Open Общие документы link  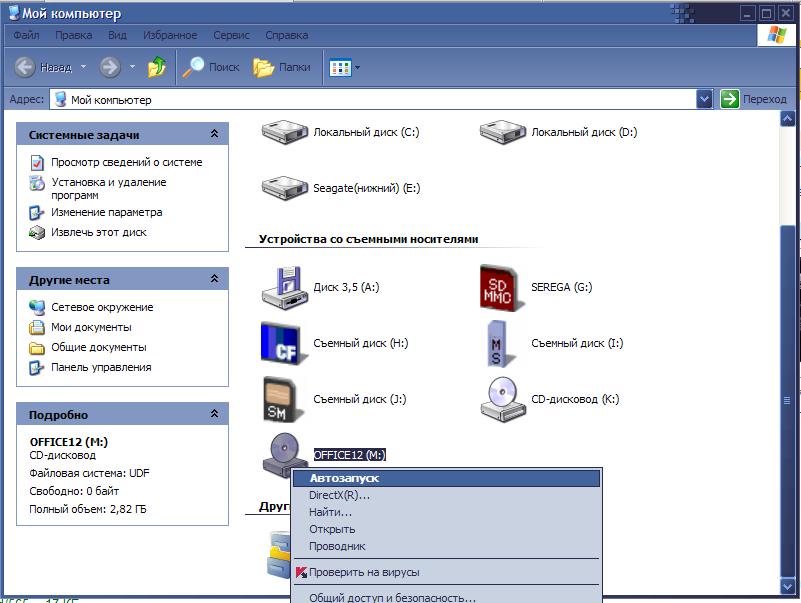coord(99,347)
